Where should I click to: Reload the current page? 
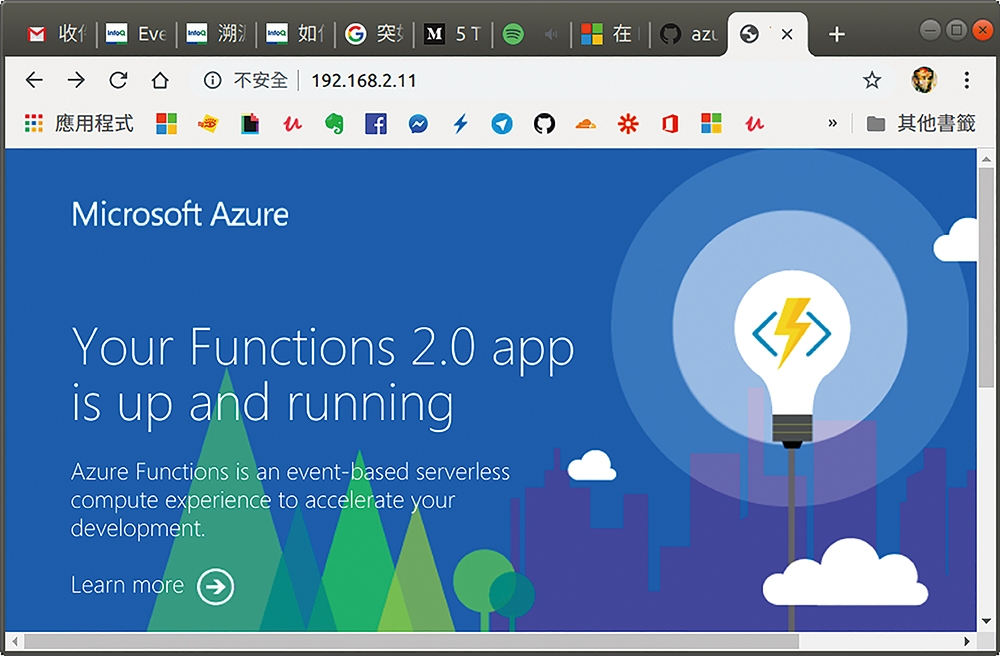(x=118, y=80)
